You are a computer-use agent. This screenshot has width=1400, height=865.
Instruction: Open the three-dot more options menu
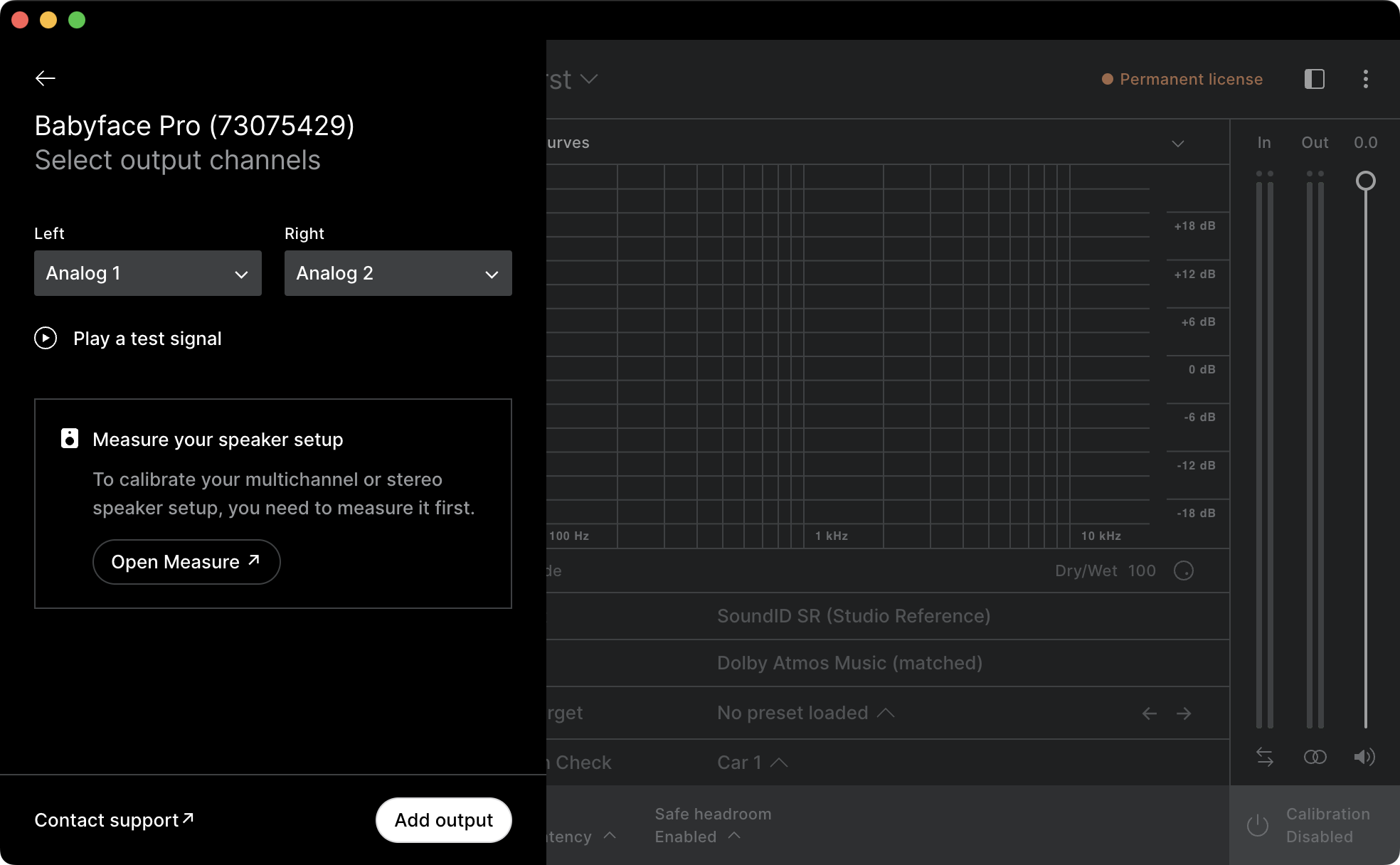1365,79
